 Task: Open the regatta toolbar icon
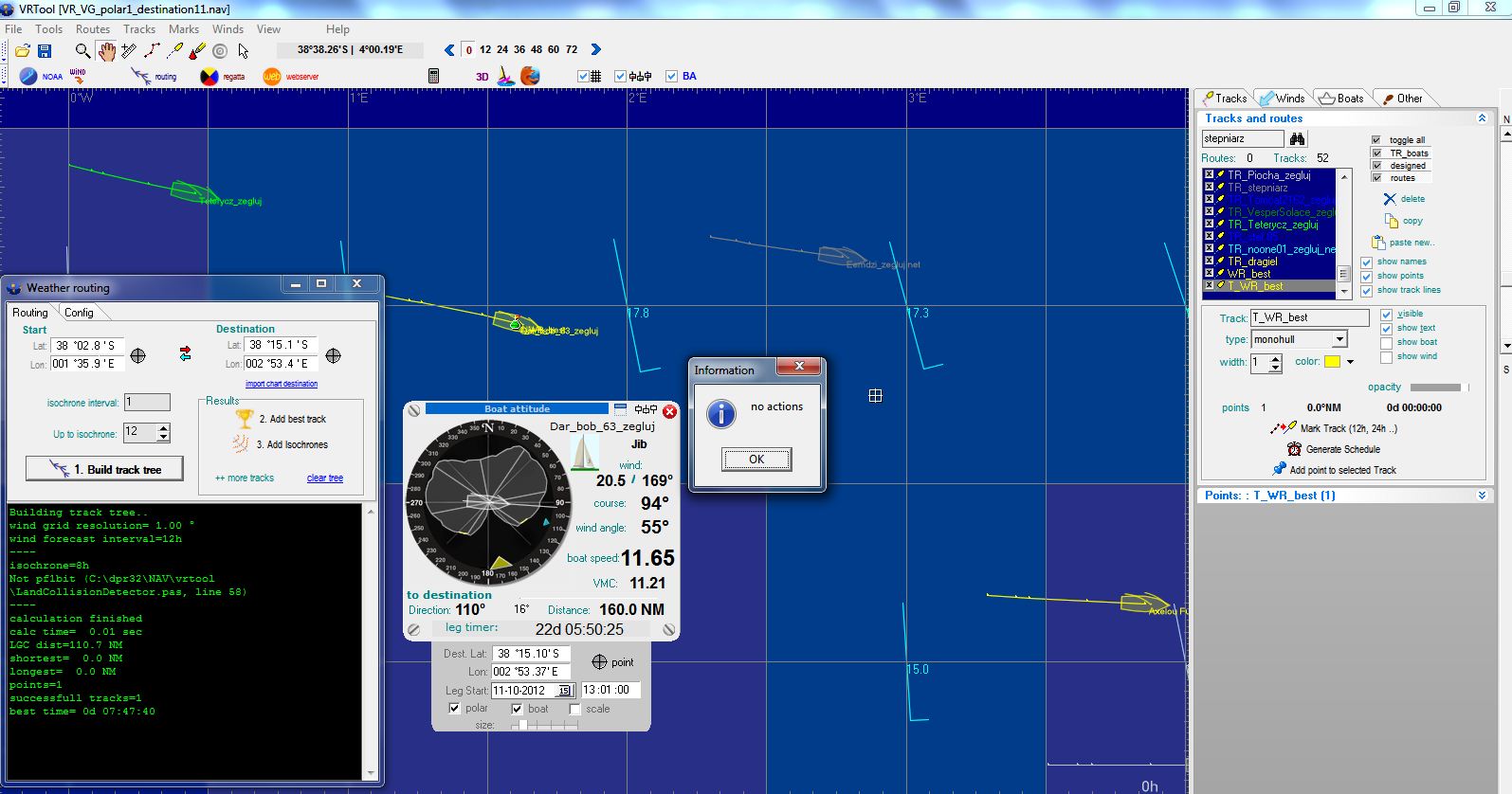(209, 76)
